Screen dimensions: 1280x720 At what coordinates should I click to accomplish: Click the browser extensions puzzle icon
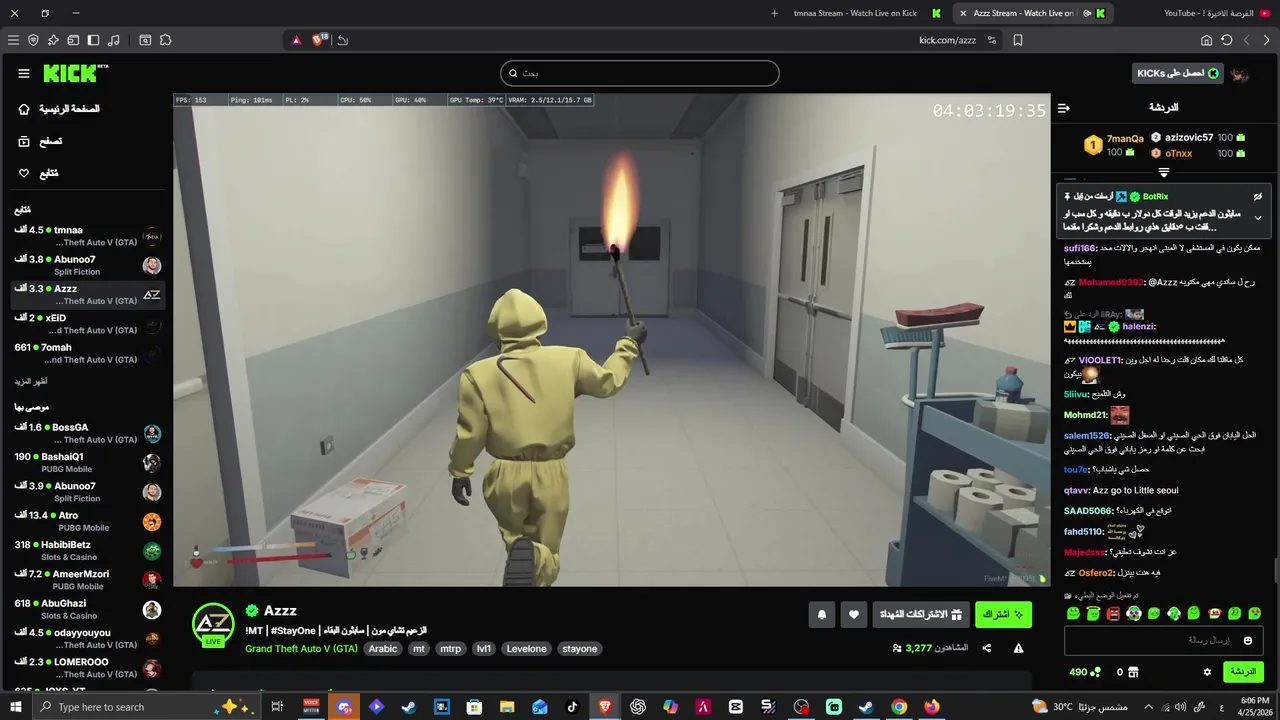pos(166,40)
